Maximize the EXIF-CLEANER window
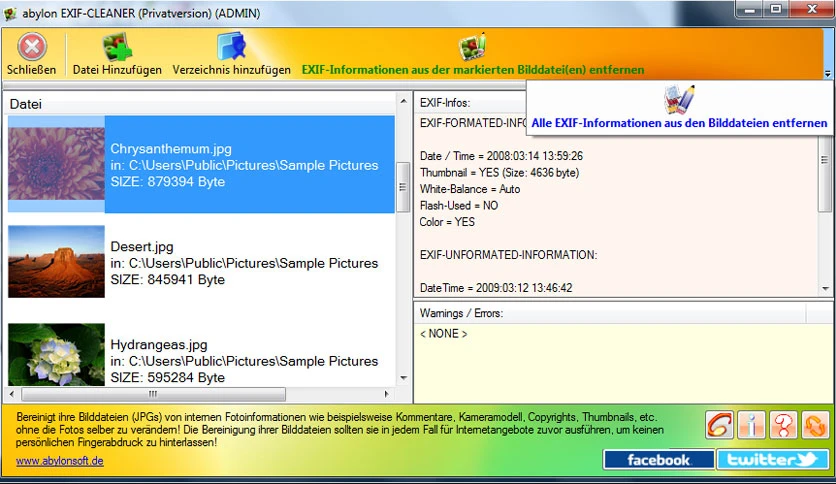This screenshot has height=484, width=836. 776,9
